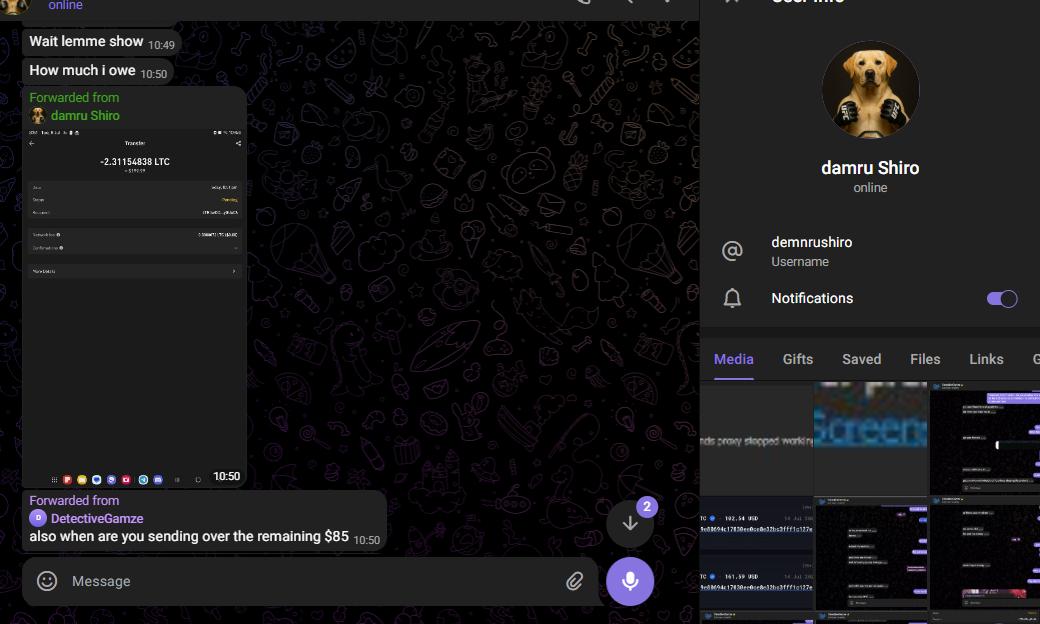Image resolution: width=1040 pixels, height=624 pixels.
Task: View the large dog profile picture
Action: click(870, 90)
